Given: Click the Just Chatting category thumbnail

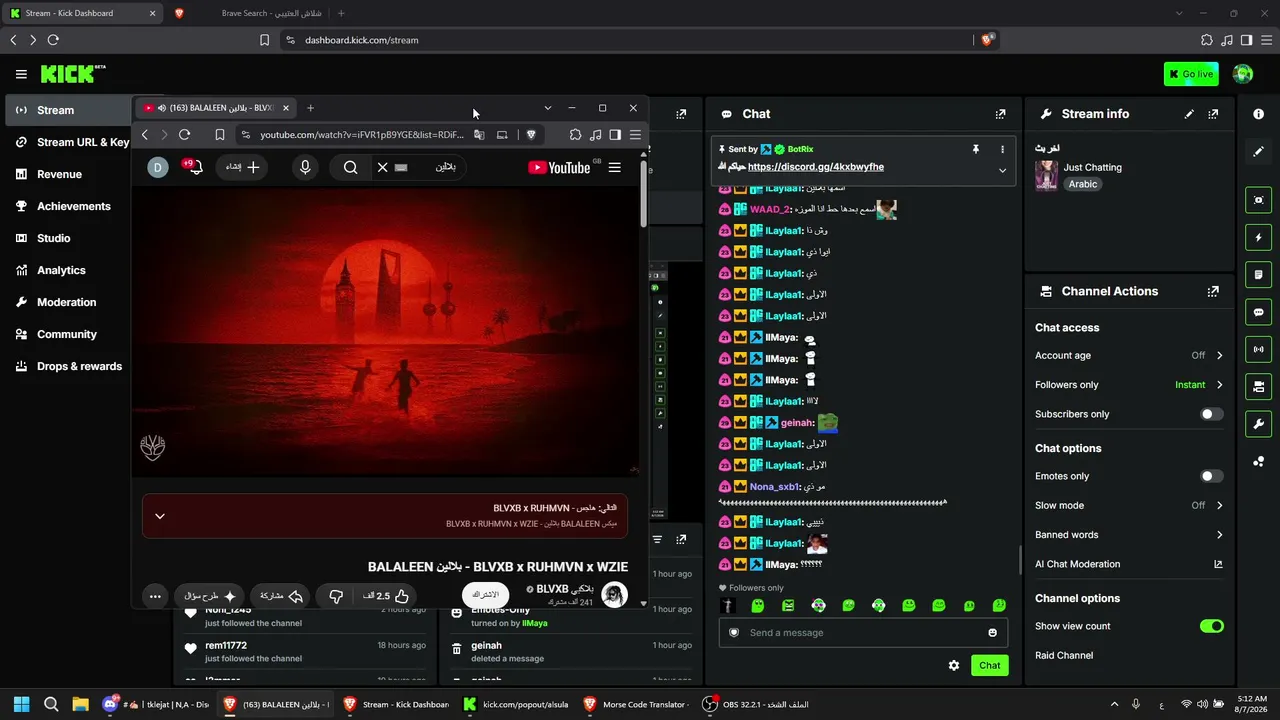Looking at the screenshot, I should 1046,175.
